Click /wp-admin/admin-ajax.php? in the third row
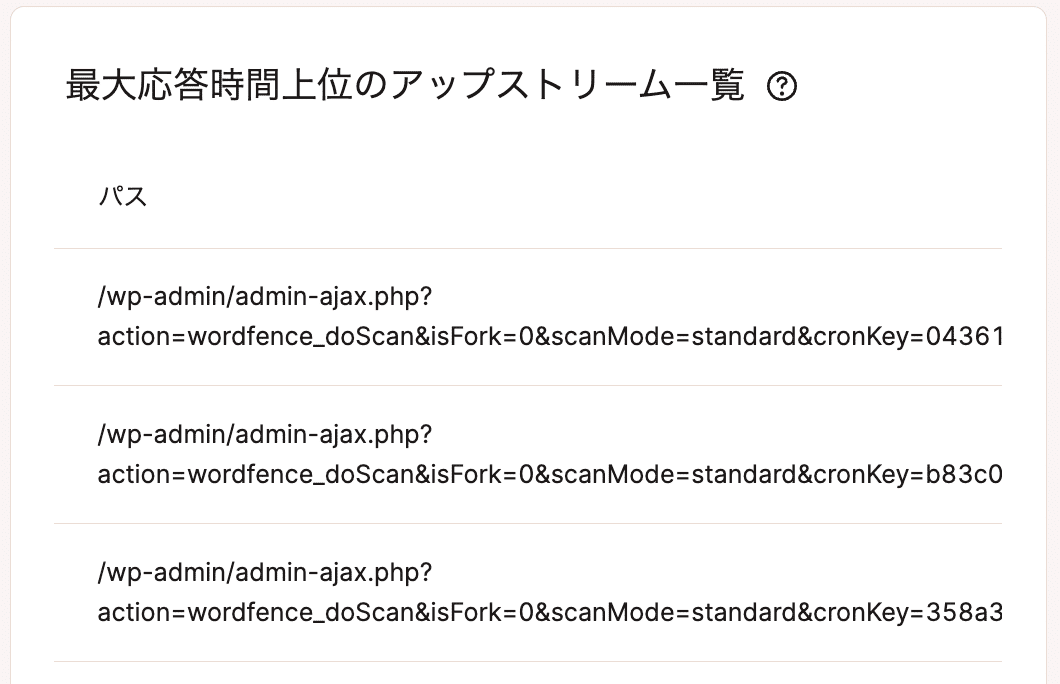1060x684 pixels. (265, 572)
